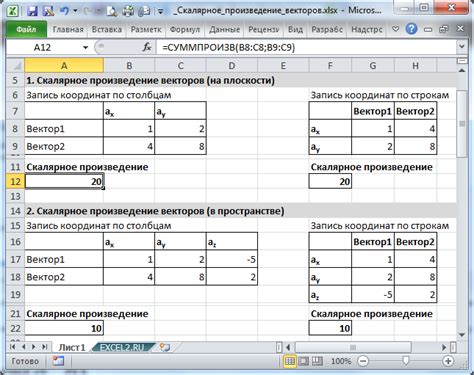474x375 pixels.
Task: Open the Рецензирование ribbon tab
Action: [263, 29]
